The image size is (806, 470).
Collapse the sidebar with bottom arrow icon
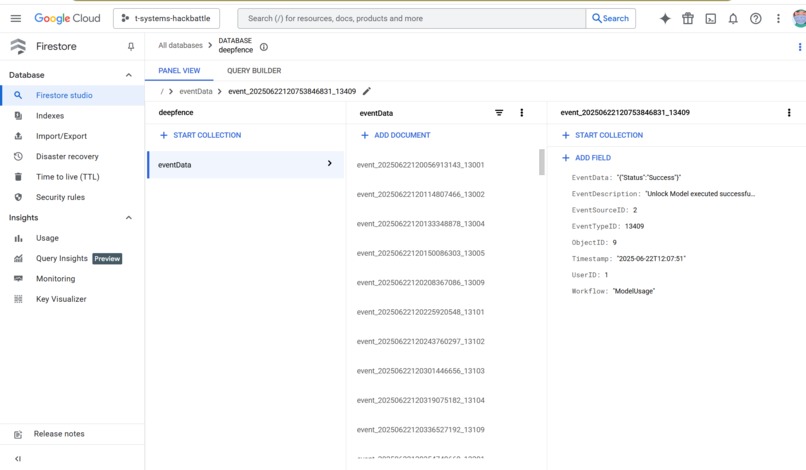tap(18, 458)
